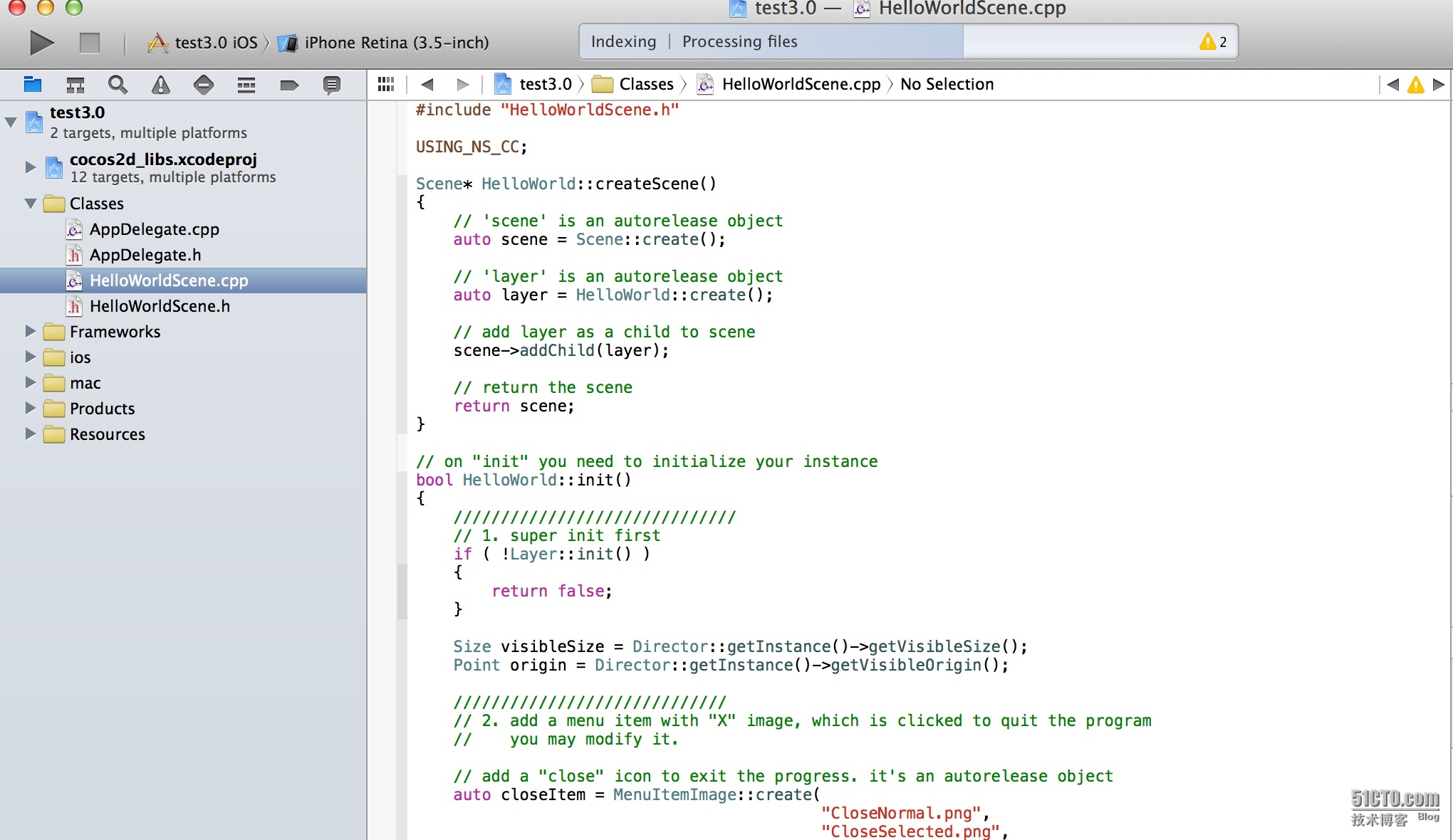Show the Debug navigator

coord(246,85)
